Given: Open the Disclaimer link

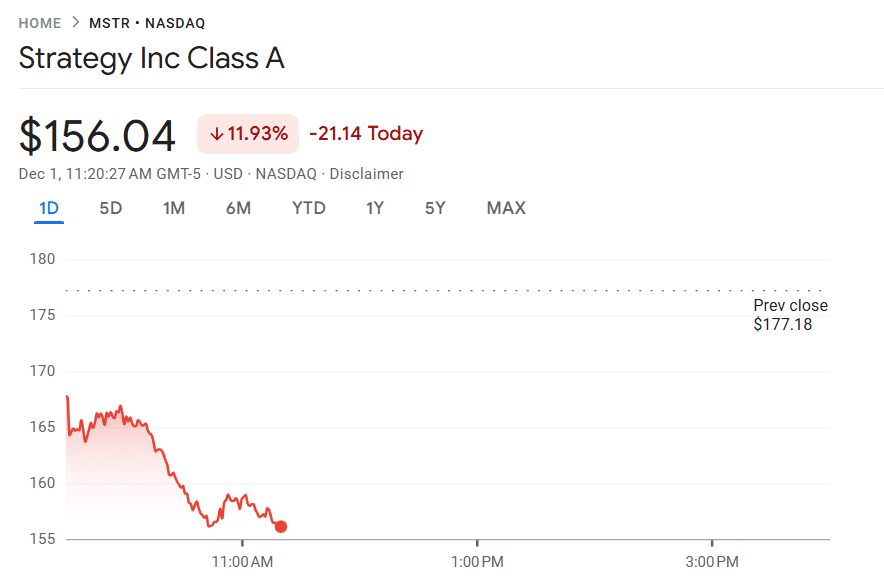Looking at the screenshot, I should 367,173.
